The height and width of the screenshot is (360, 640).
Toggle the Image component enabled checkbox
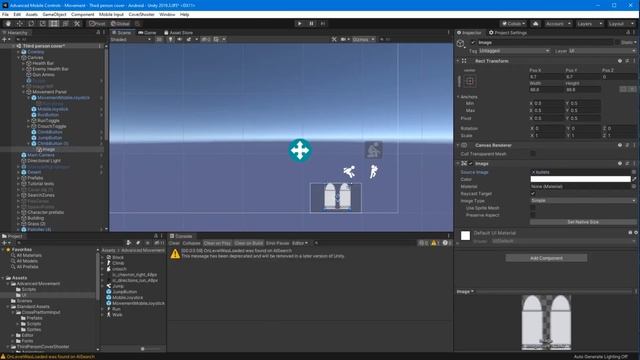(471, 163)
